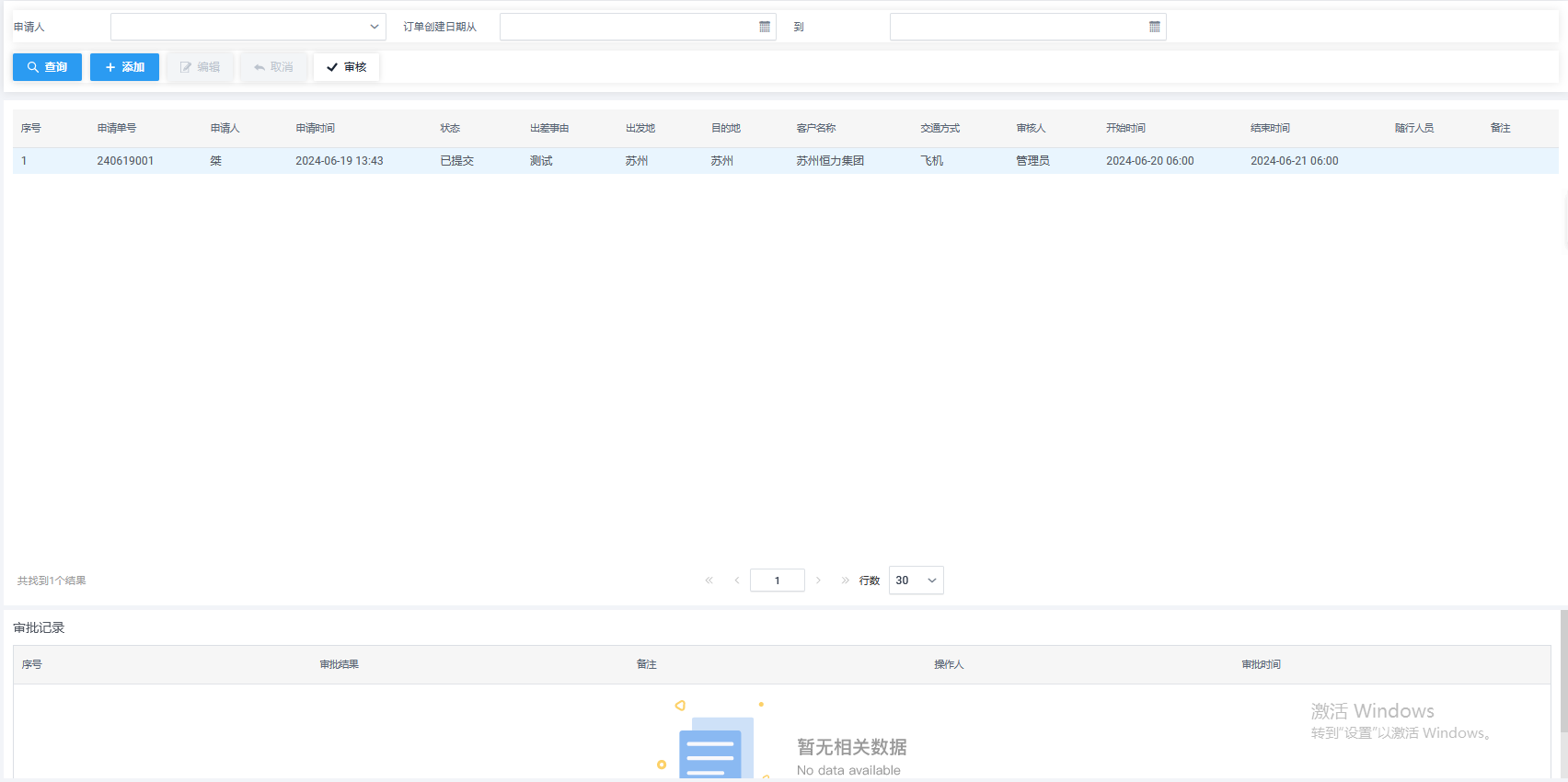Select request number 240619001 cell
Screen dimensions: 1568x782
pos(125,161)
